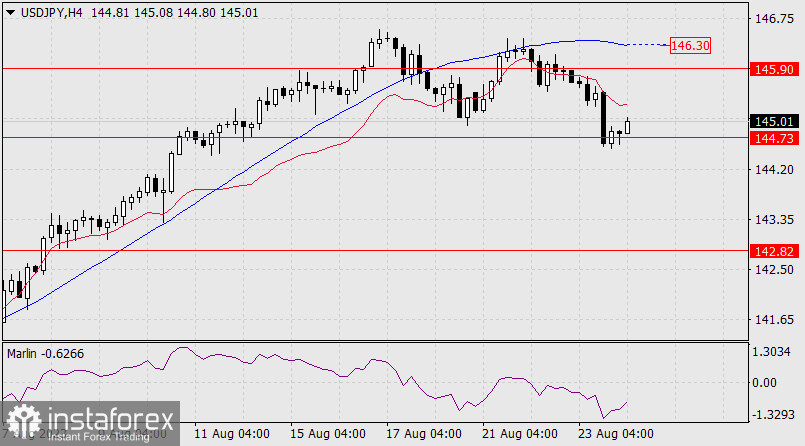Click the 142.82 red level price tag
The image size is (805, 446).
coord(774,251)
